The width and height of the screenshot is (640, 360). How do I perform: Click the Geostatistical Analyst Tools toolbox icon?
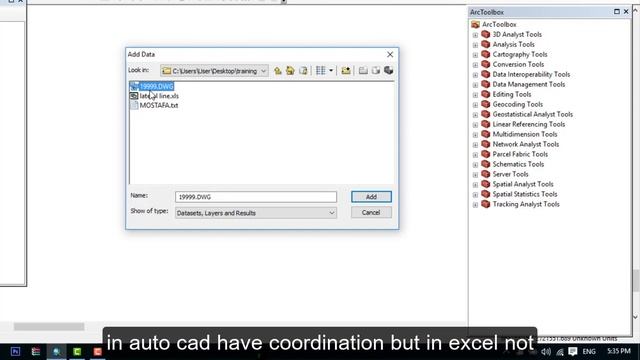[x=486, y=114]
